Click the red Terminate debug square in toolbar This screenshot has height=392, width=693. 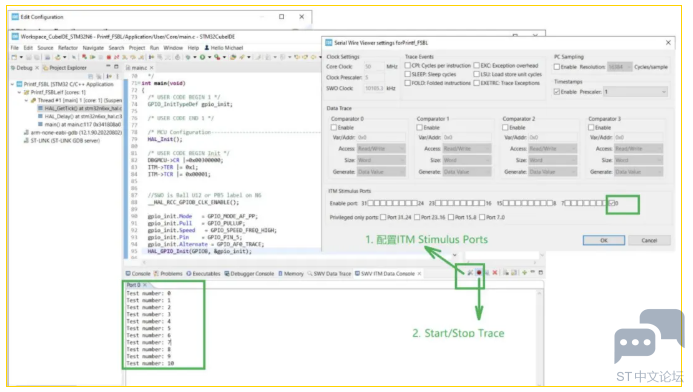[109, 57]
